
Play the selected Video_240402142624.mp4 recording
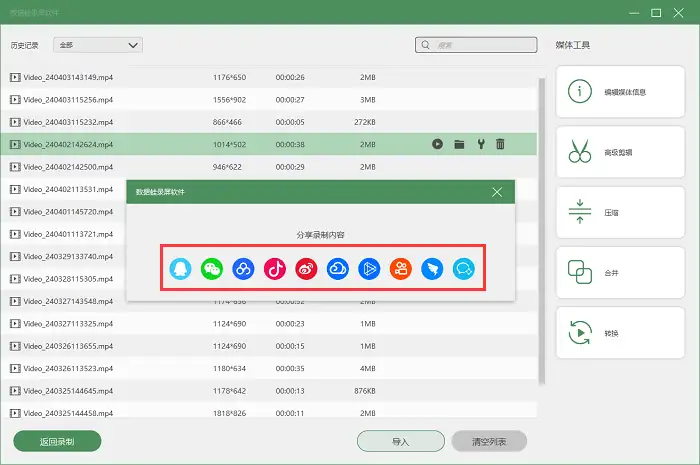click(438, 144)
